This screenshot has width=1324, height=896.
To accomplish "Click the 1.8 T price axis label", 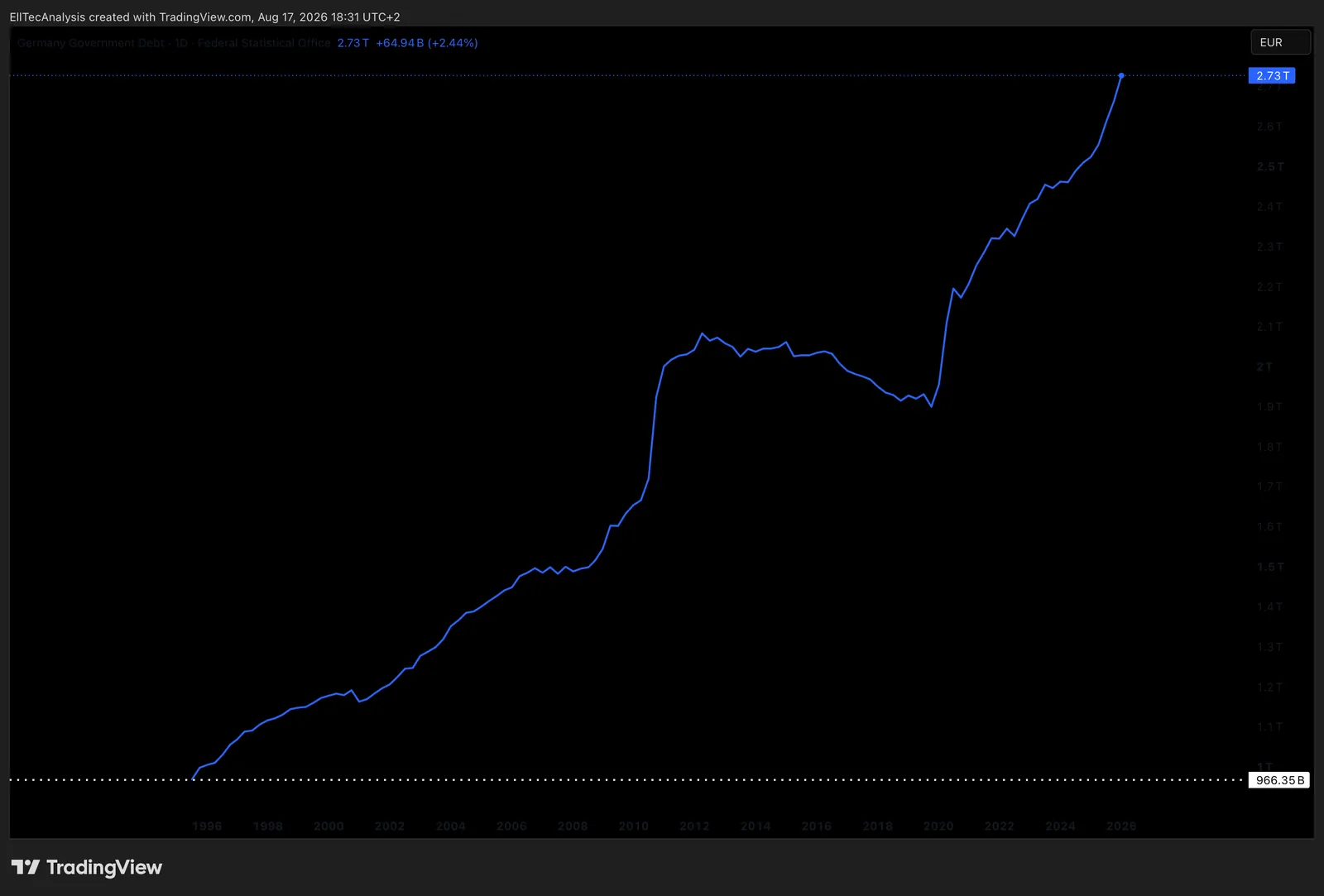I will coord(1269,447).
